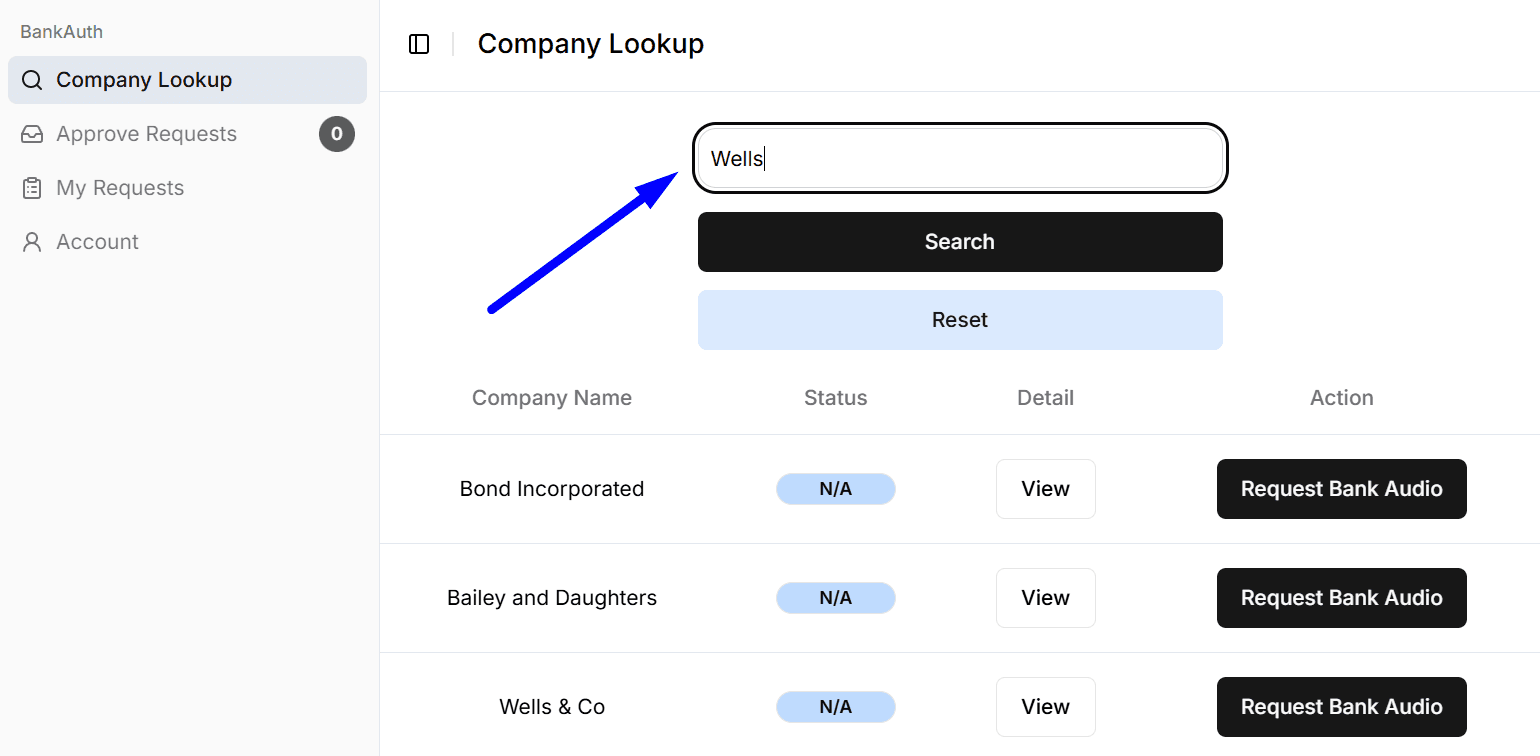Open Approve Requests page
Image resolution: width=1540 pixels, height=756 pixels.
[x=187, y=134]
